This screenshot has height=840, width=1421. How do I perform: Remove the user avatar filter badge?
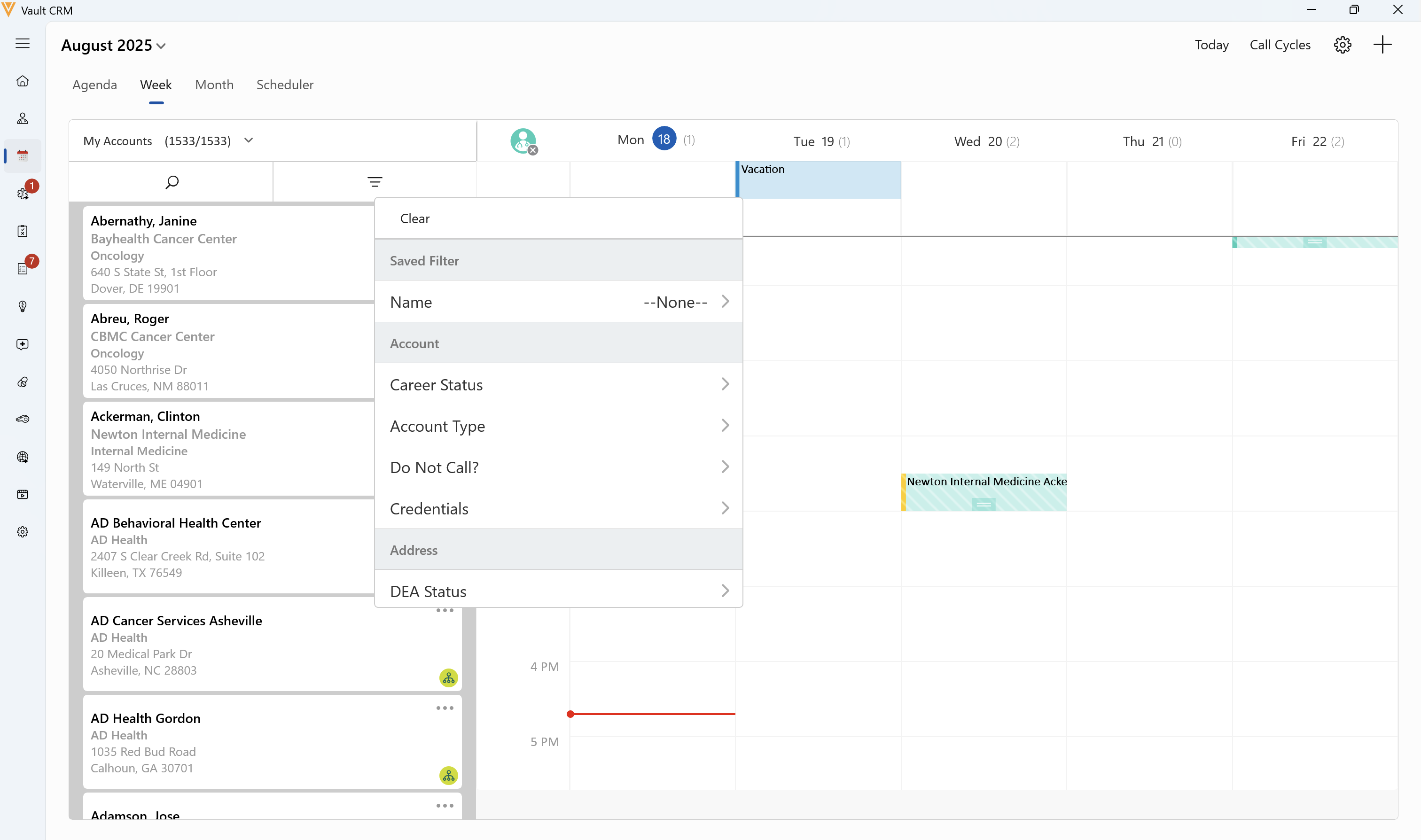click(x=533, y=150)
